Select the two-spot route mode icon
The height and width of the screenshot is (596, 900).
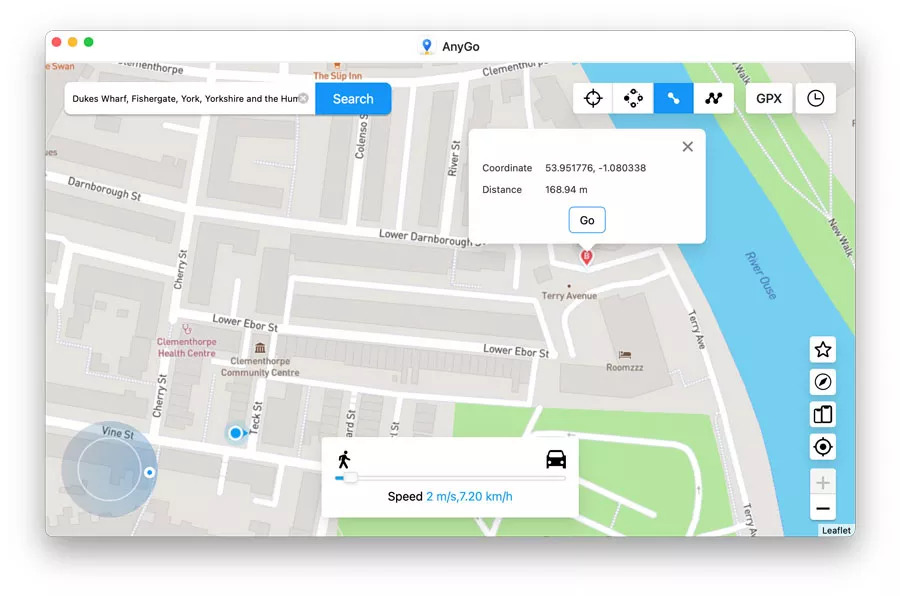(673, 98)
